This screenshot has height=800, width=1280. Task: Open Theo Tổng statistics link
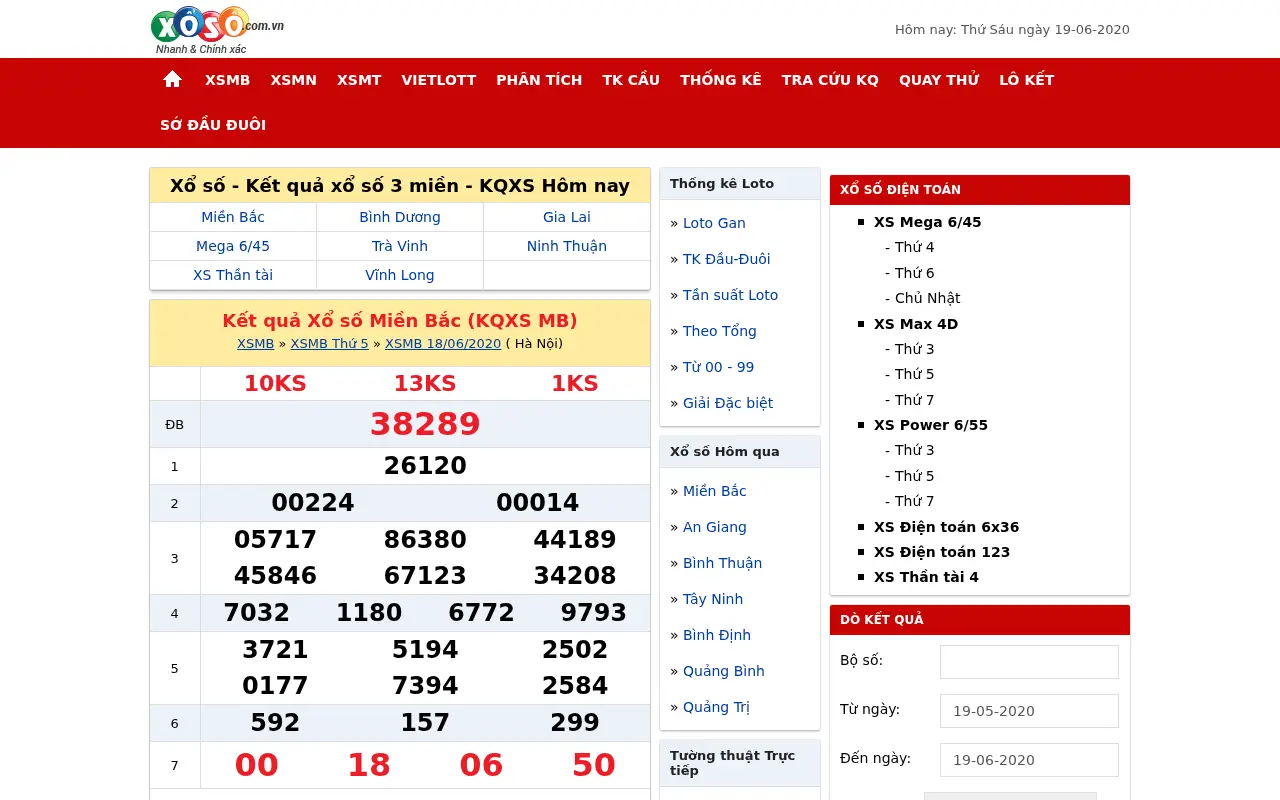point(720,331)
